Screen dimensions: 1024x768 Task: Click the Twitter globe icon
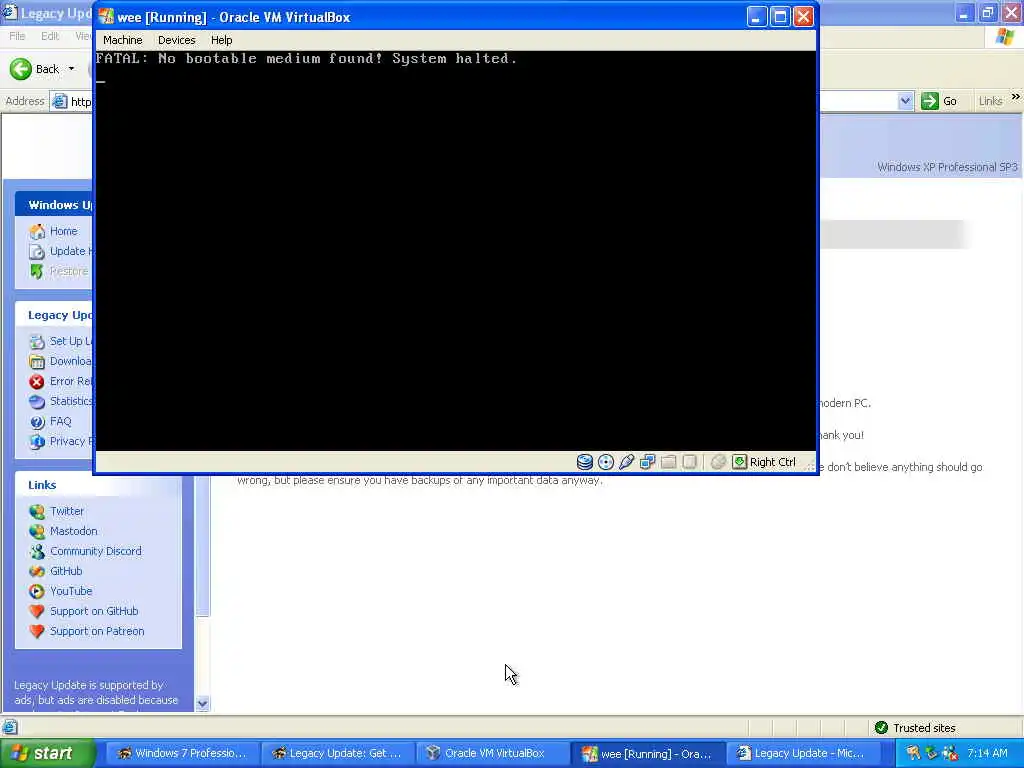tap(37, 511)
